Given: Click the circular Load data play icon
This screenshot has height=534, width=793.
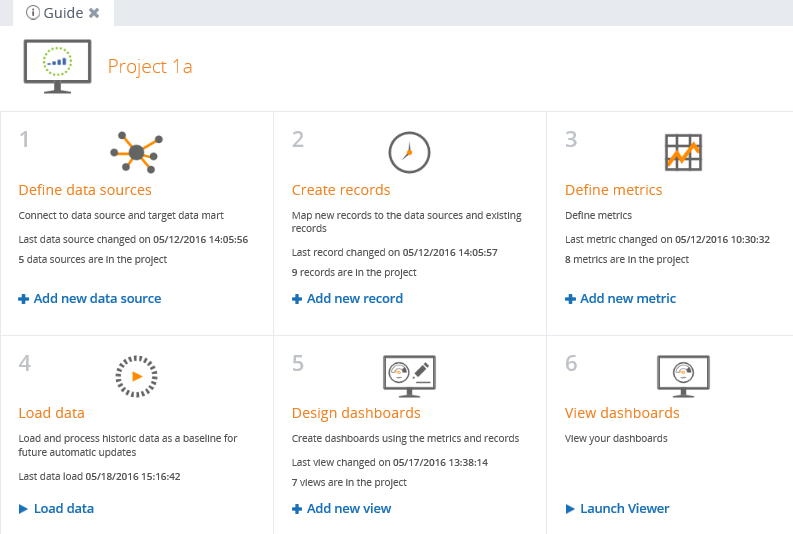Looking at the screenshot, I should (136, 376).
